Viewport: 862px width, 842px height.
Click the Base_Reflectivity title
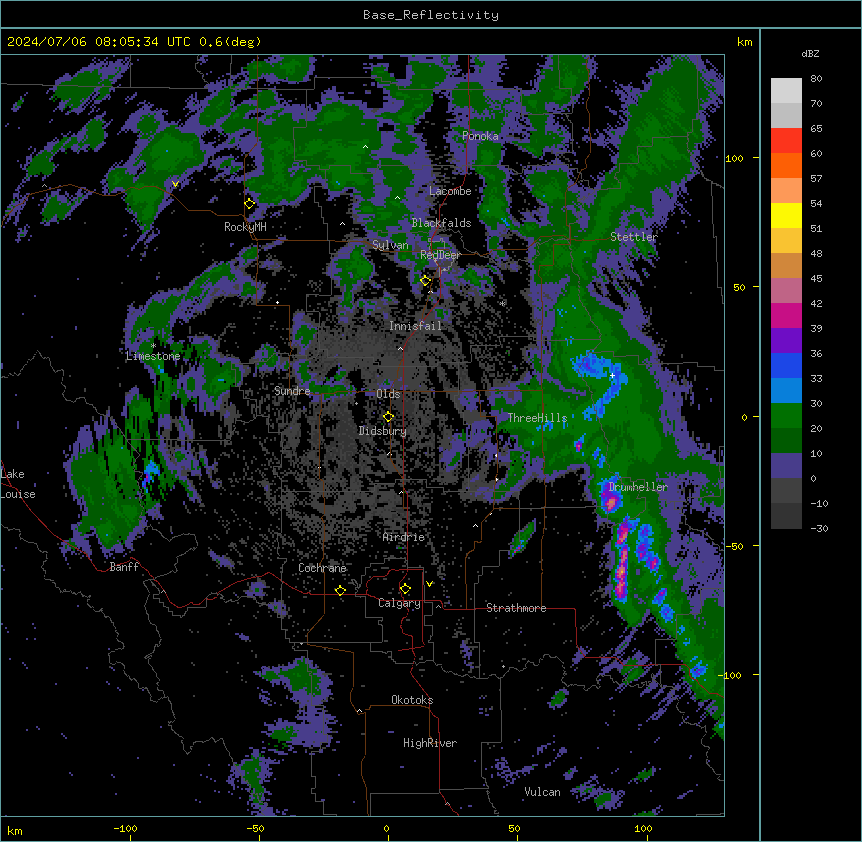(x=431, y=15)
